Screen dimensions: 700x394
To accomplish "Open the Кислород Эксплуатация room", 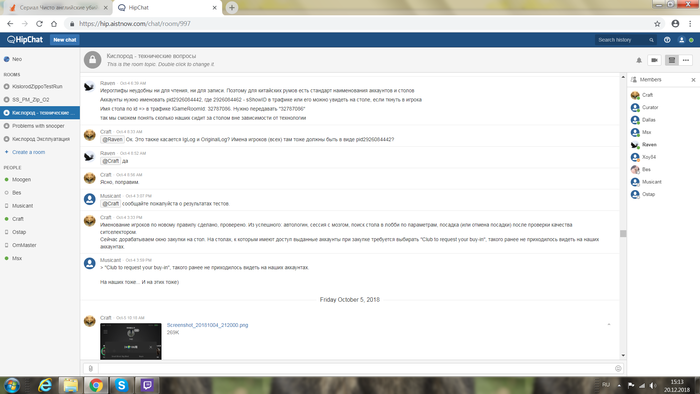I will pyautogui.click(x=40, y=139).
